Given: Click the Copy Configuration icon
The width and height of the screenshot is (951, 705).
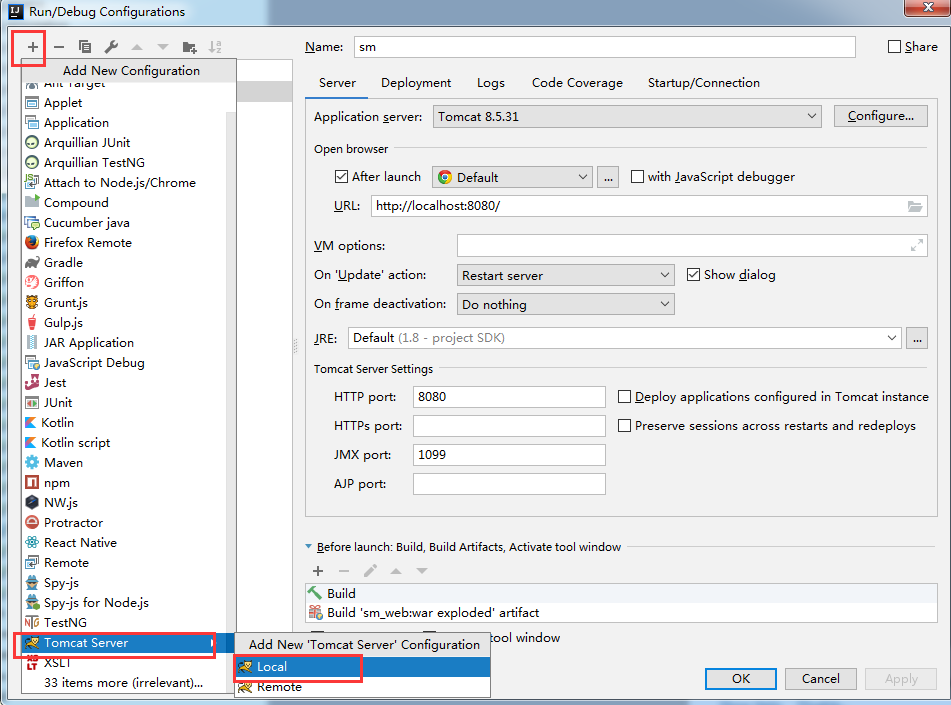Looking at the screenshot, I should click(85, 47).
